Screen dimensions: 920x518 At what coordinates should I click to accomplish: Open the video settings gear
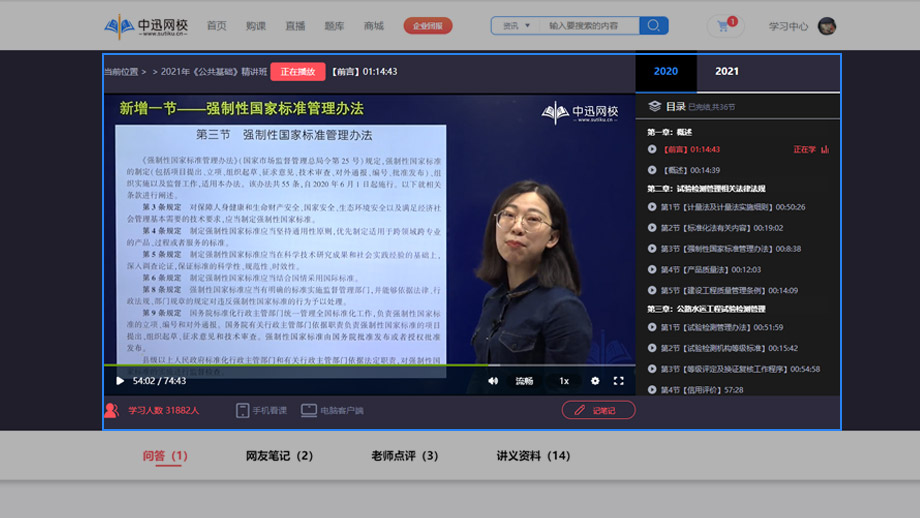595,381
